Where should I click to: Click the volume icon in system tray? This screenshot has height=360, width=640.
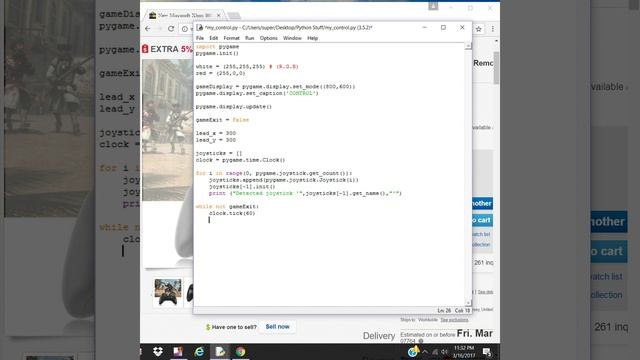[444, 352]
